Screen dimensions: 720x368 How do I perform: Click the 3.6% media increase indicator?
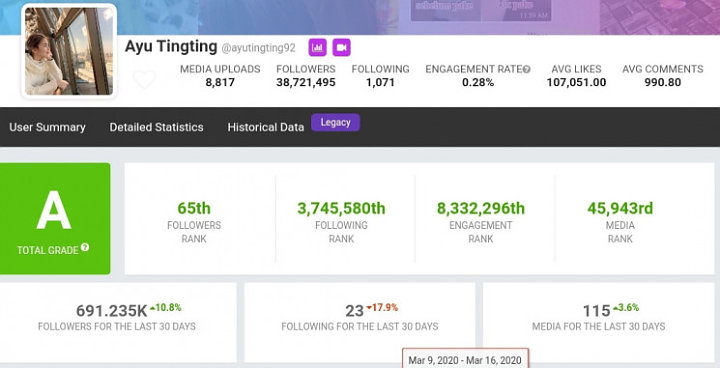[625, 307]
